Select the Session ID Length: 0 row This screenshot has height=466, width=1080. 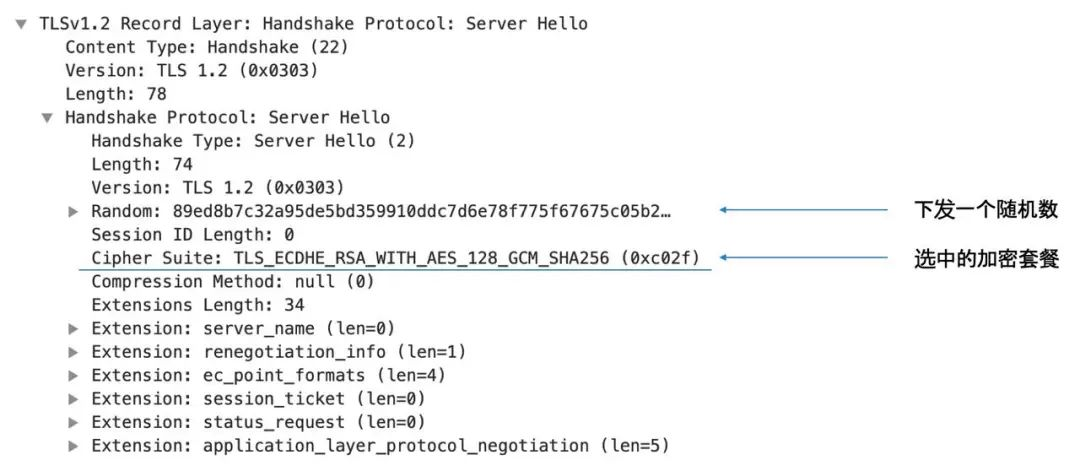[192, 235]
